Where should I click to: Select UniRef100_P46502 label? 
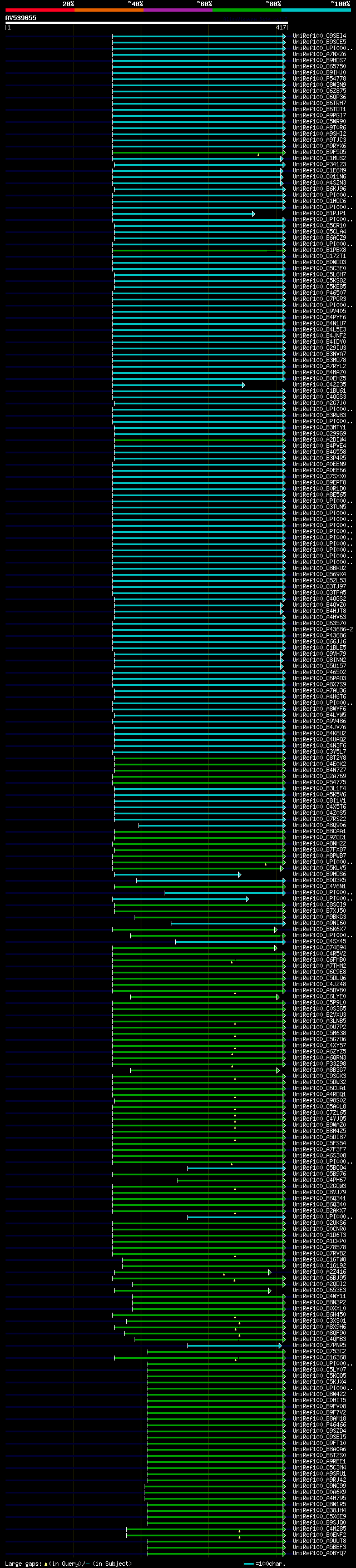click(319, 672)
